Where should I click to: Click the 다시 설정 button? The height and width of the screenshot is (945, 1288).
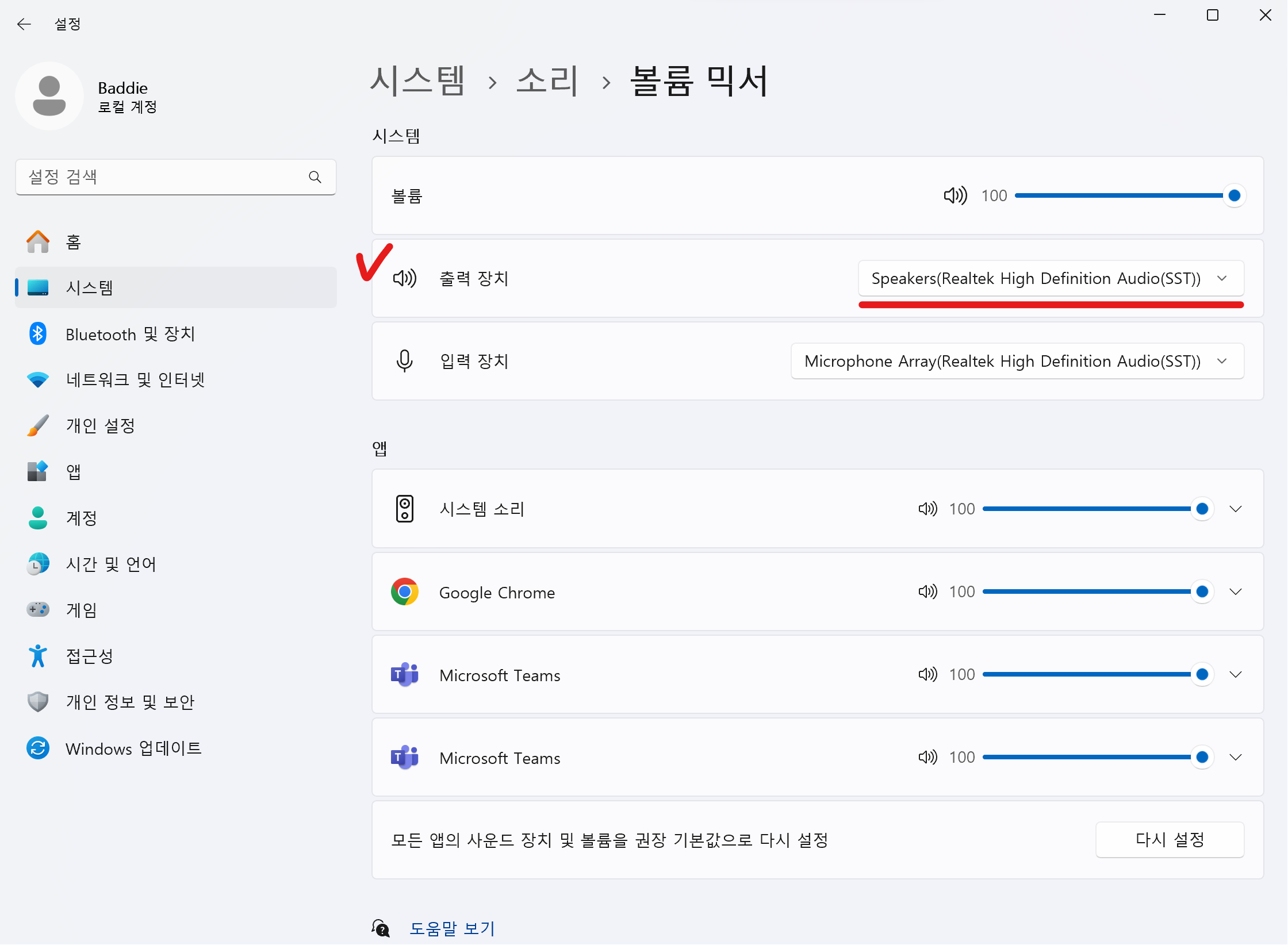[1170, 840]
